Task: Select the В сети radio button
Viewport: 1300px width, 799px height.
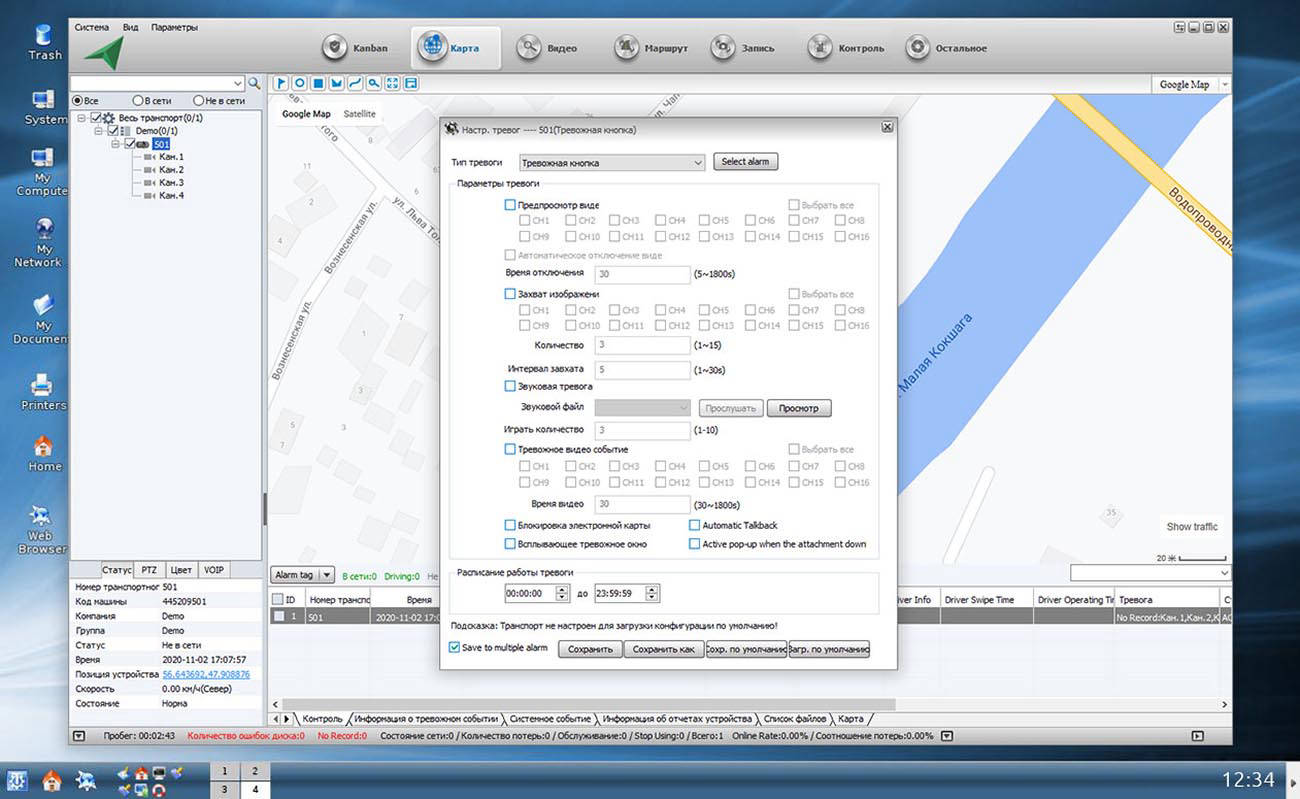Action: click(x=138, y=101)
